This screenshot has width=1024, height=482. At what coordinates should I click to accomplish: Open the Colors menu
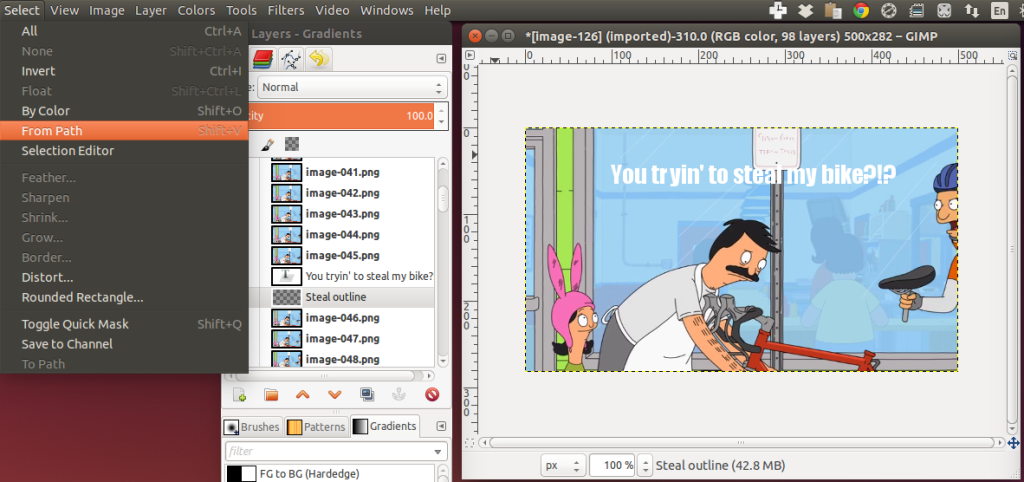point(197,10)
